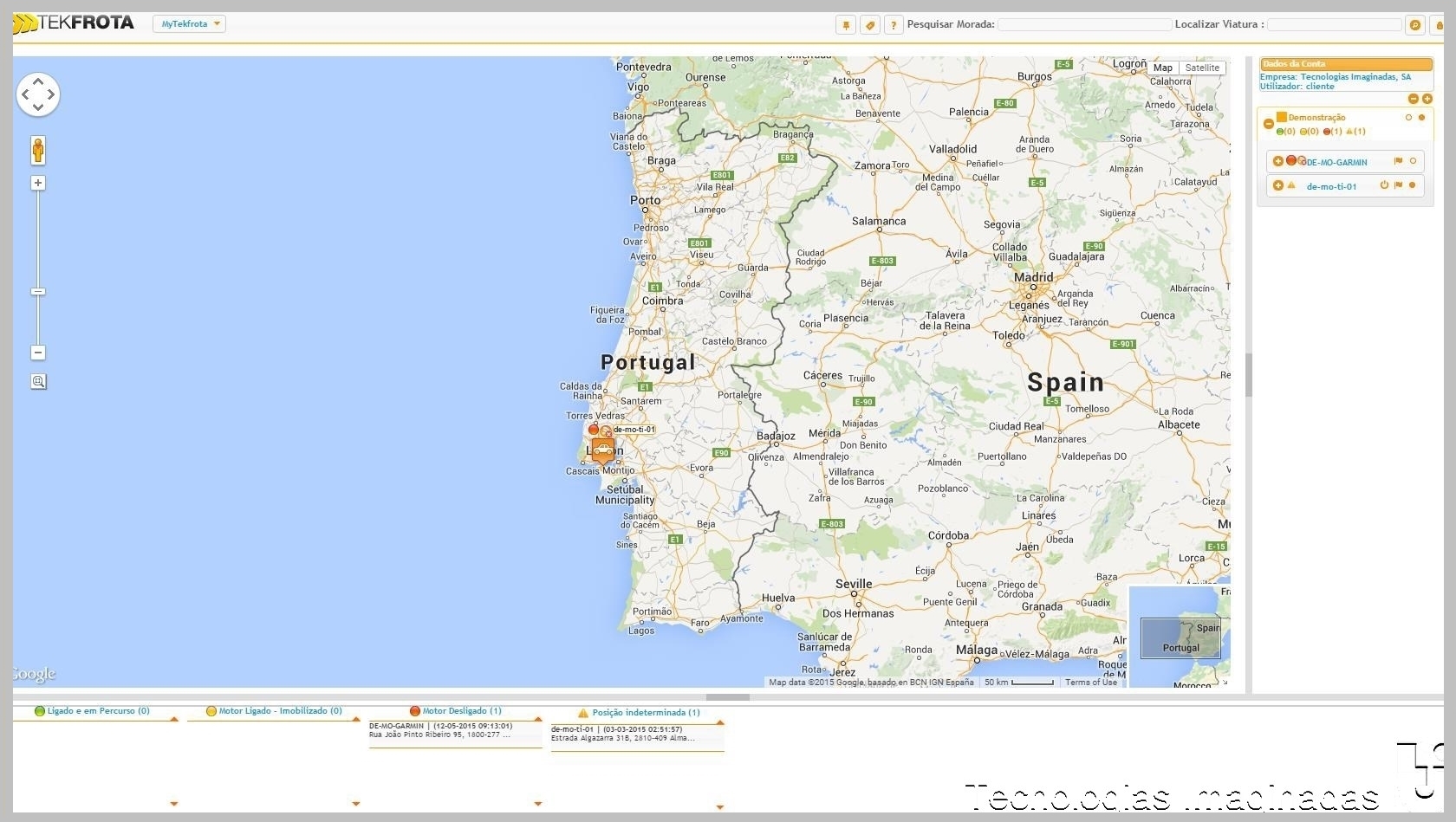Open the Dados da Conta header
This screenshot has width=1456, height=822.
tap(1346, 64)
